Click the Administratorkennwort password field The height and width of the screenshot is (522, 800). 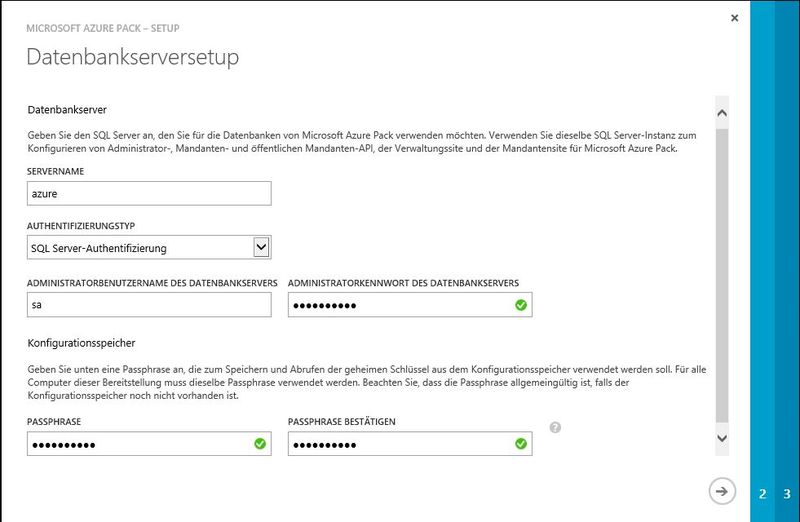point(410,305)
